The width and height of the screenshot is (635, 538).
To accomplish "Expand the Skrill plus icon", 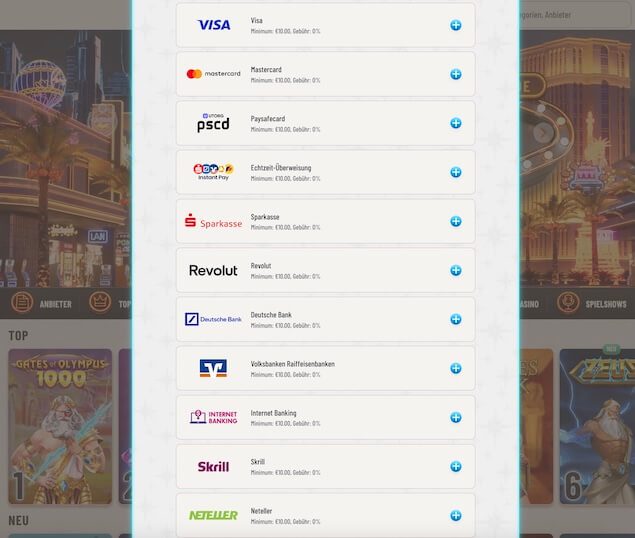I will 456,466.
